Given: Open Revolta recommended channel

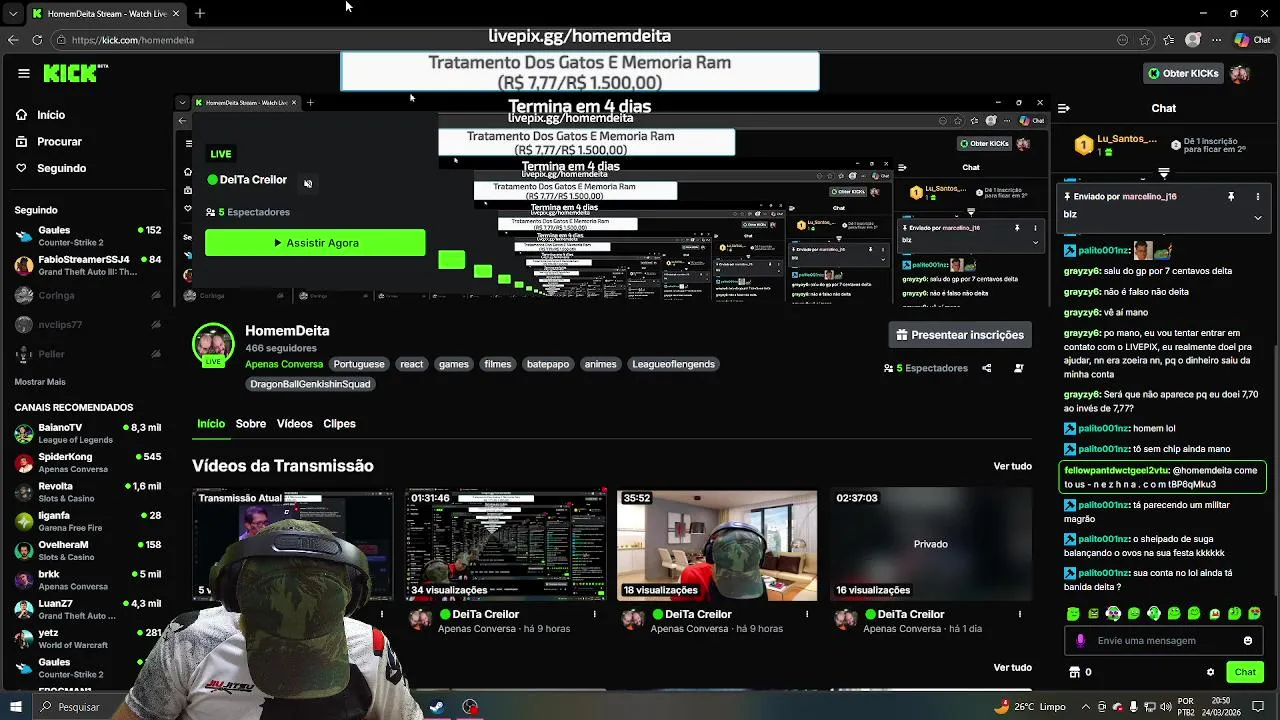Looking at the screenshot, I should [x=88, y=492].
